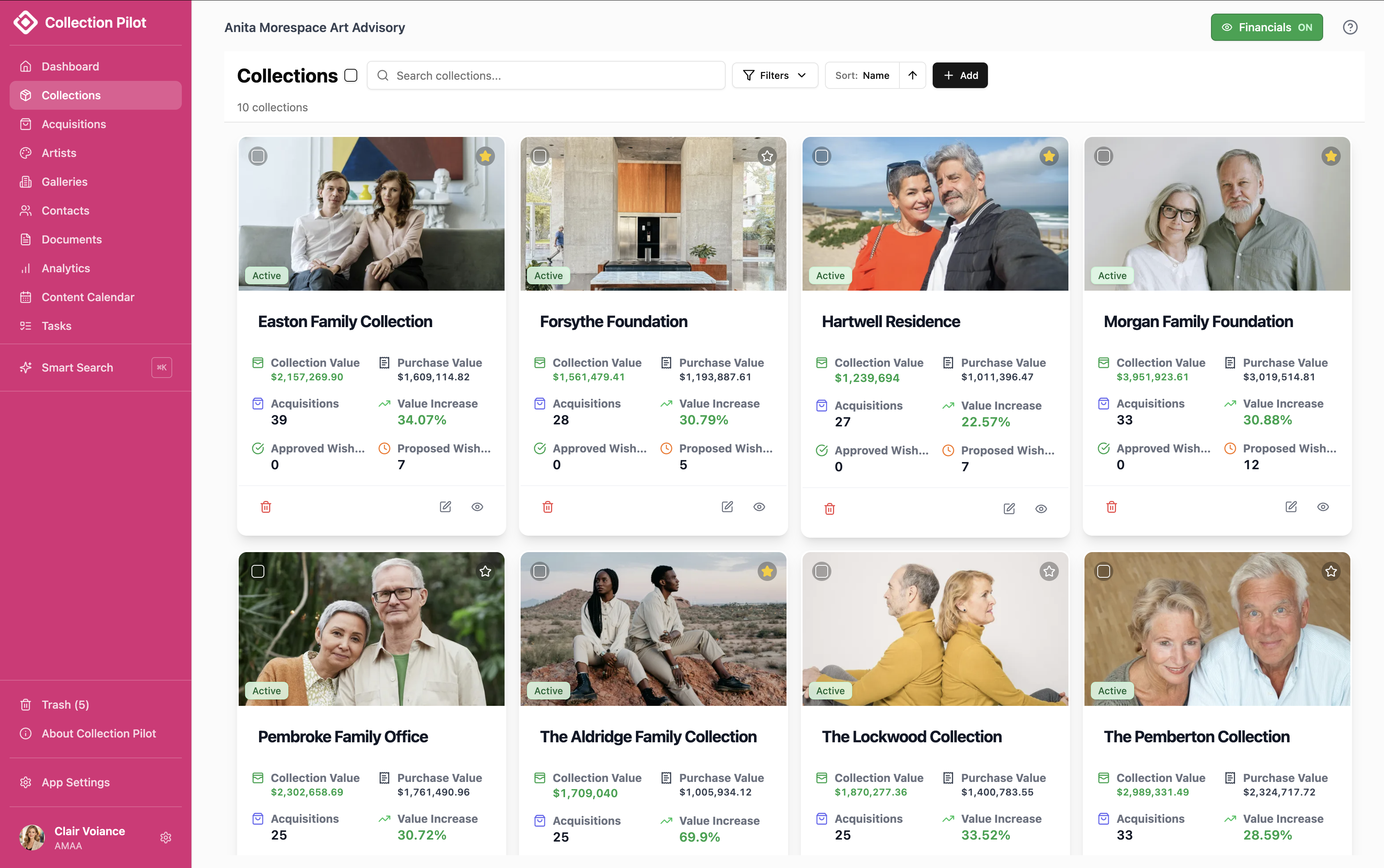This screenshot has width=1384, height=868.
Task: Click the Search collections input field
Action: point(546,75)
